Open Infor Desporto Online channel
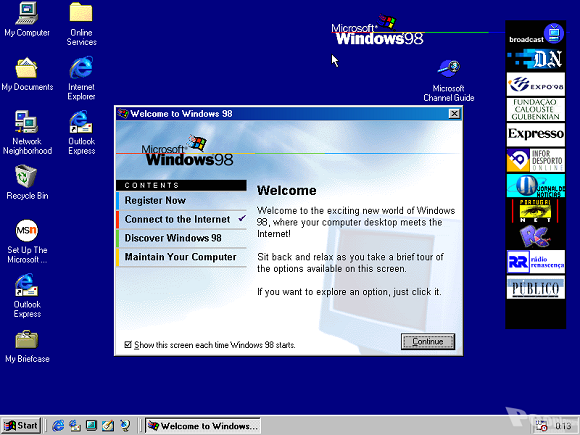Viewport: 580px width, 435px height. 536,160
